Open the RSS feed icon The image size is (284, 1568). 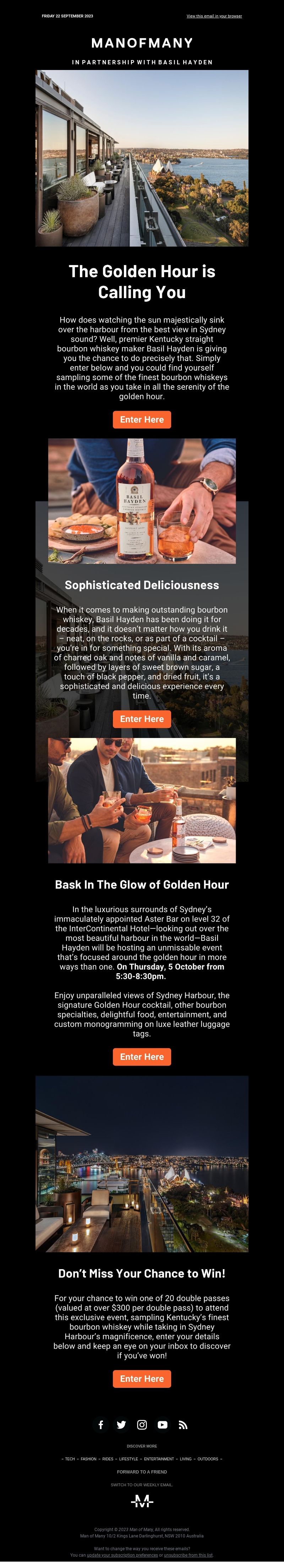182,1424
